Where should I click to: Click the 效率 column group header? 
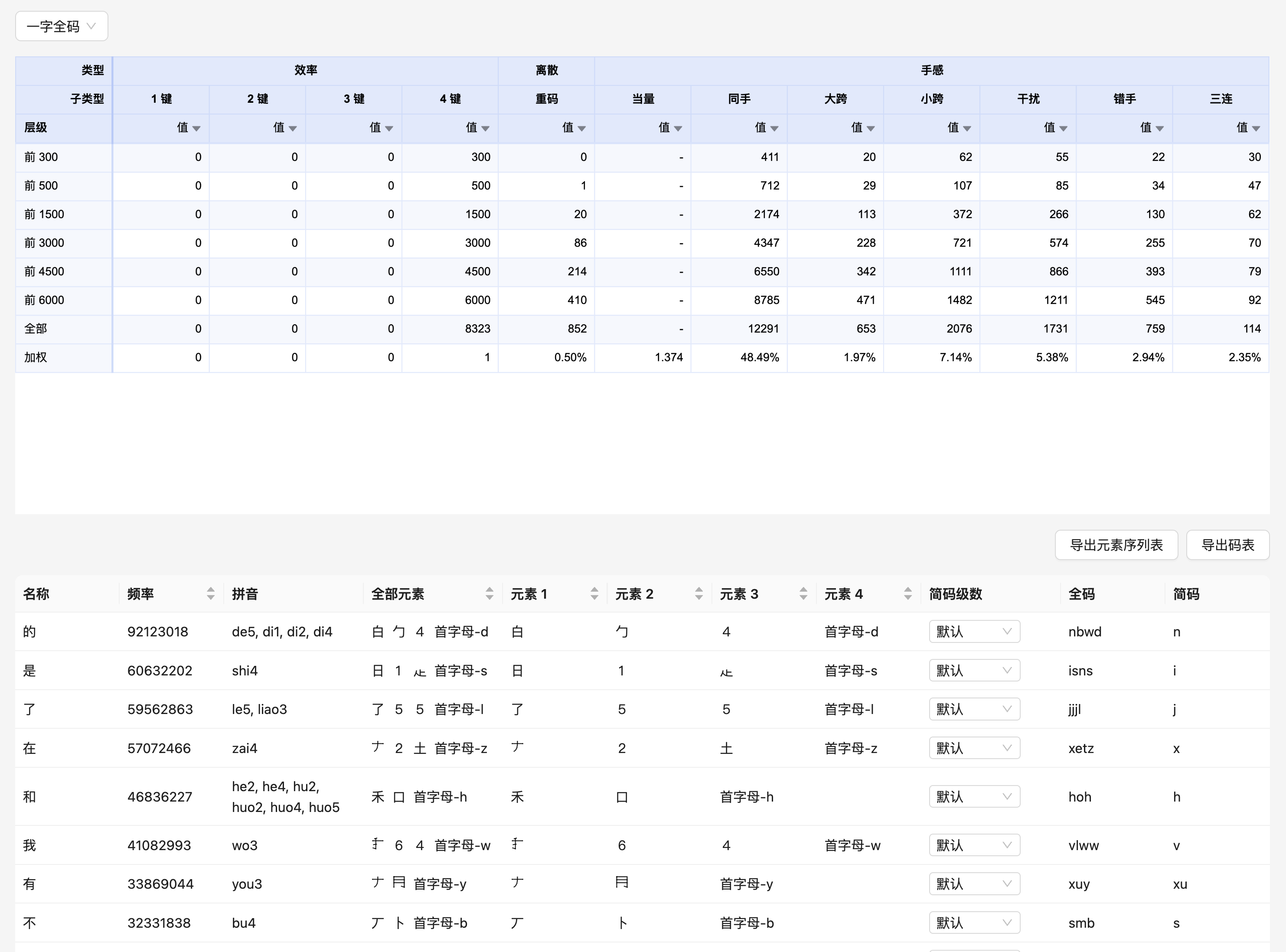click(x=306, y=70)
